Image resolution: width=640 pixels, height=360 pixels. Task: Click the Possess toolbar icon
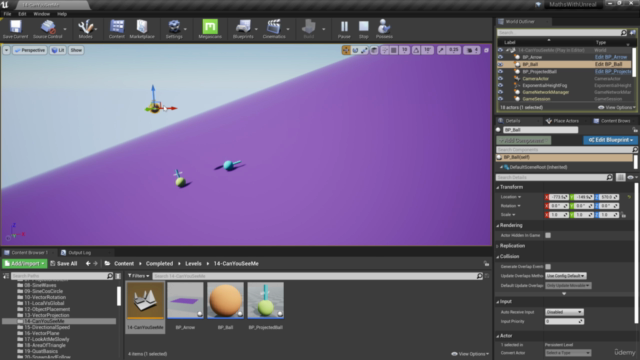(x=384, y=29)
